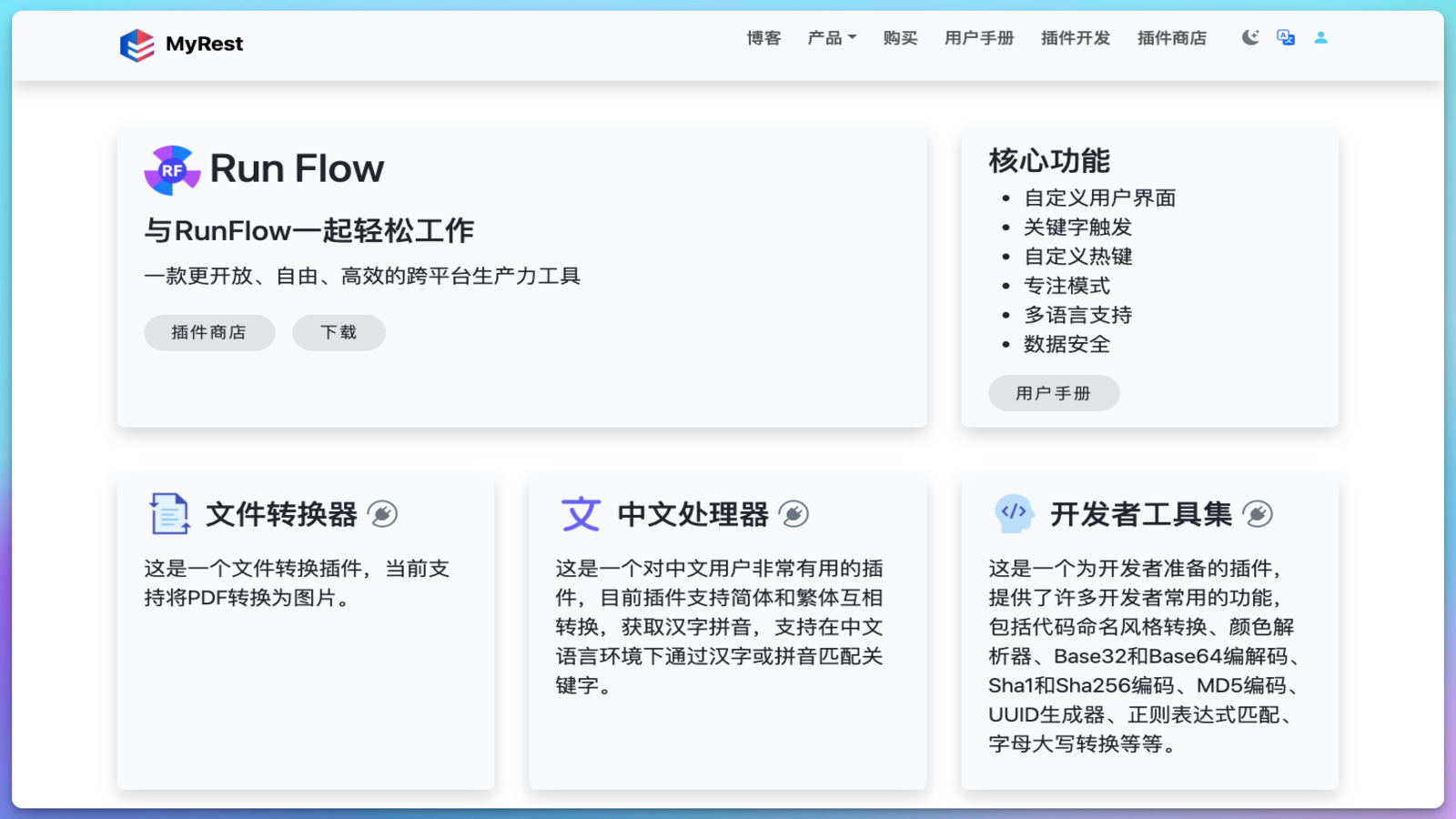1456x819 pixels.
Task: Click the 插件商店 button under Run Flow
Action: pyautogui.click(x=209, y=332)
